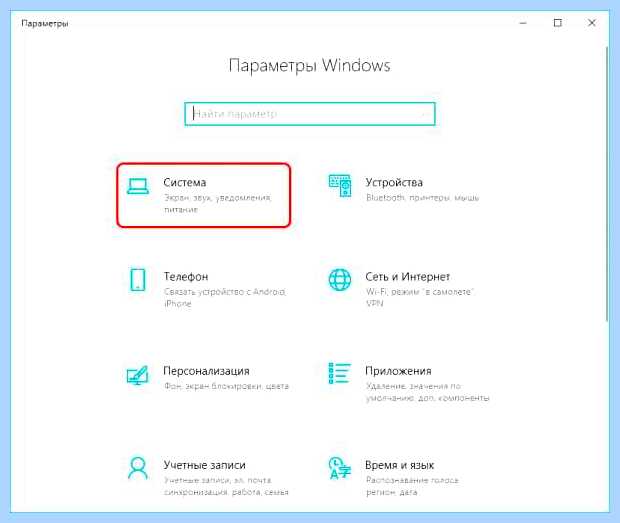The image size is (620, 523).
Task: Click the Сеть и Интернет globe icon
Action: pyautogui.click(x=340, y=279)
